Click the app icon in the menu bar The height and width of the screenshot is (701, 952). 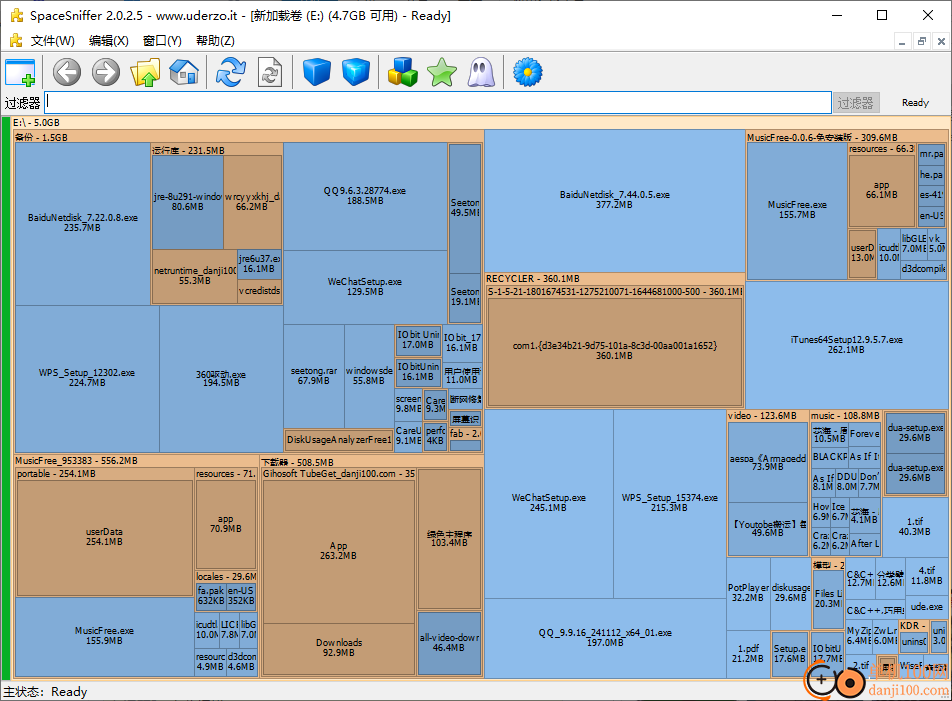point(16,41)
